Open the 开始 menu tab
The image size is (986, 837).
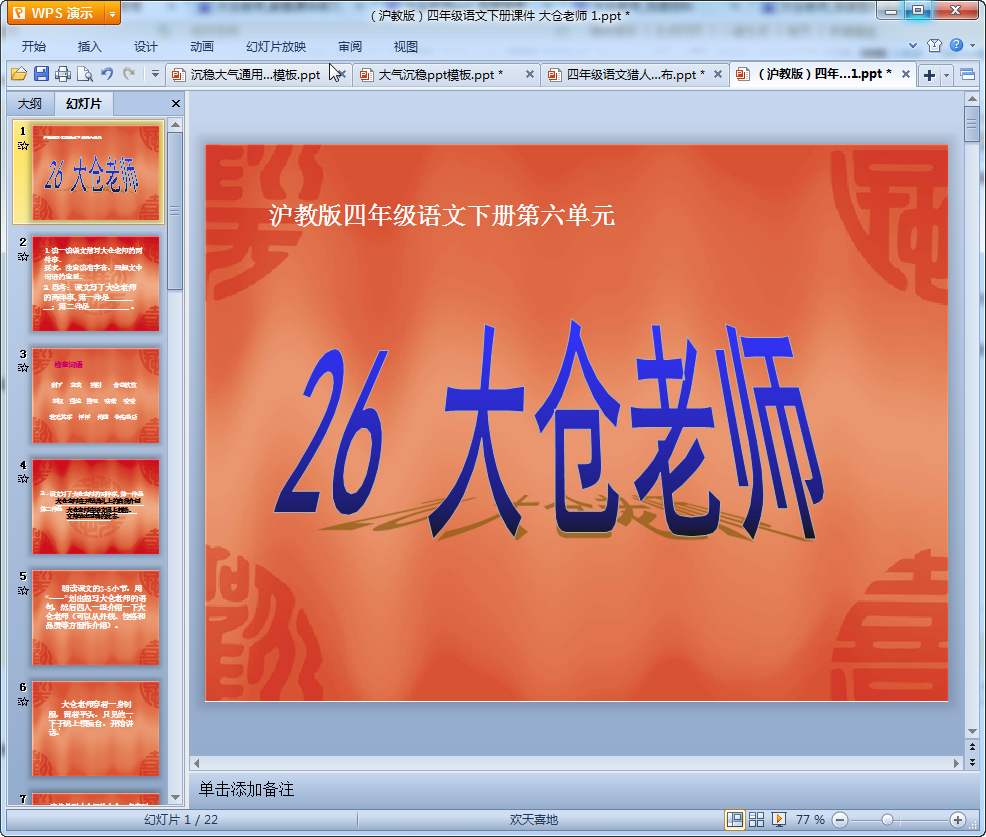[x=34, y=47]
